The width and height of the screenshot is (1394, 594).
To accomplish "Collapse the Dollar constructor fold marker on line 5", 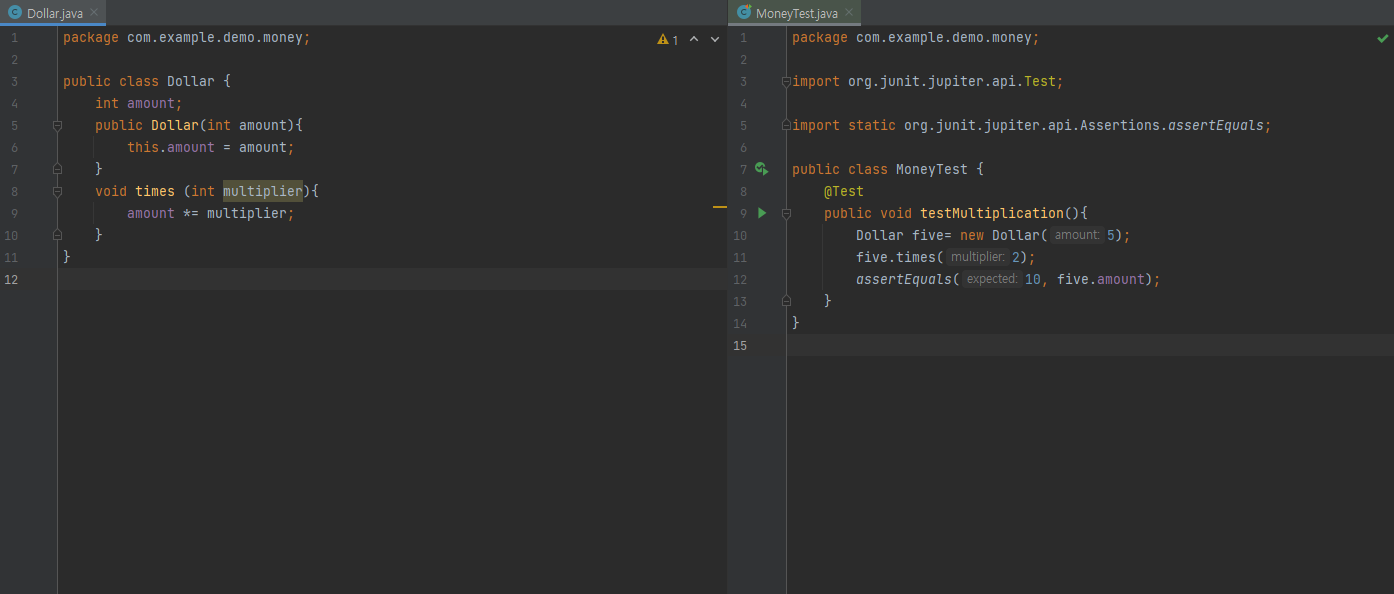I will coord(57,126).
